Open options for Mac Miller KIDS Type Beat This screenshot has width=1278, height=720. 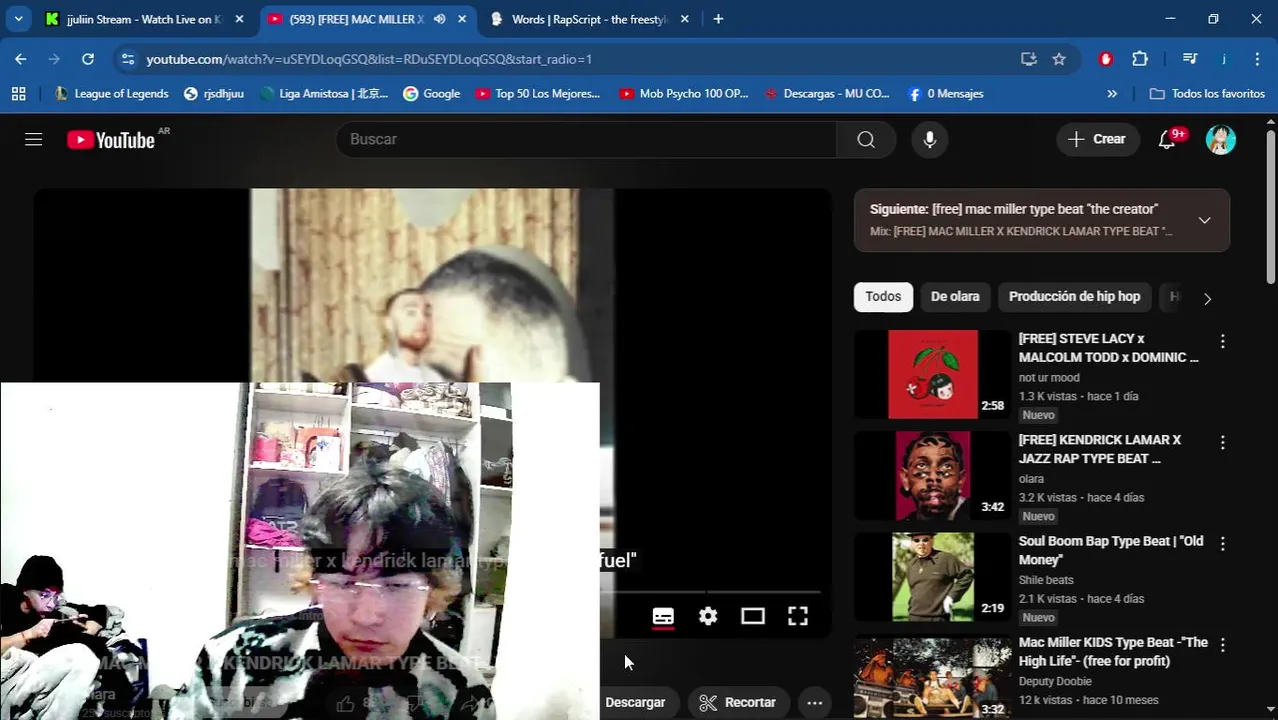[x=1222, y=644]
